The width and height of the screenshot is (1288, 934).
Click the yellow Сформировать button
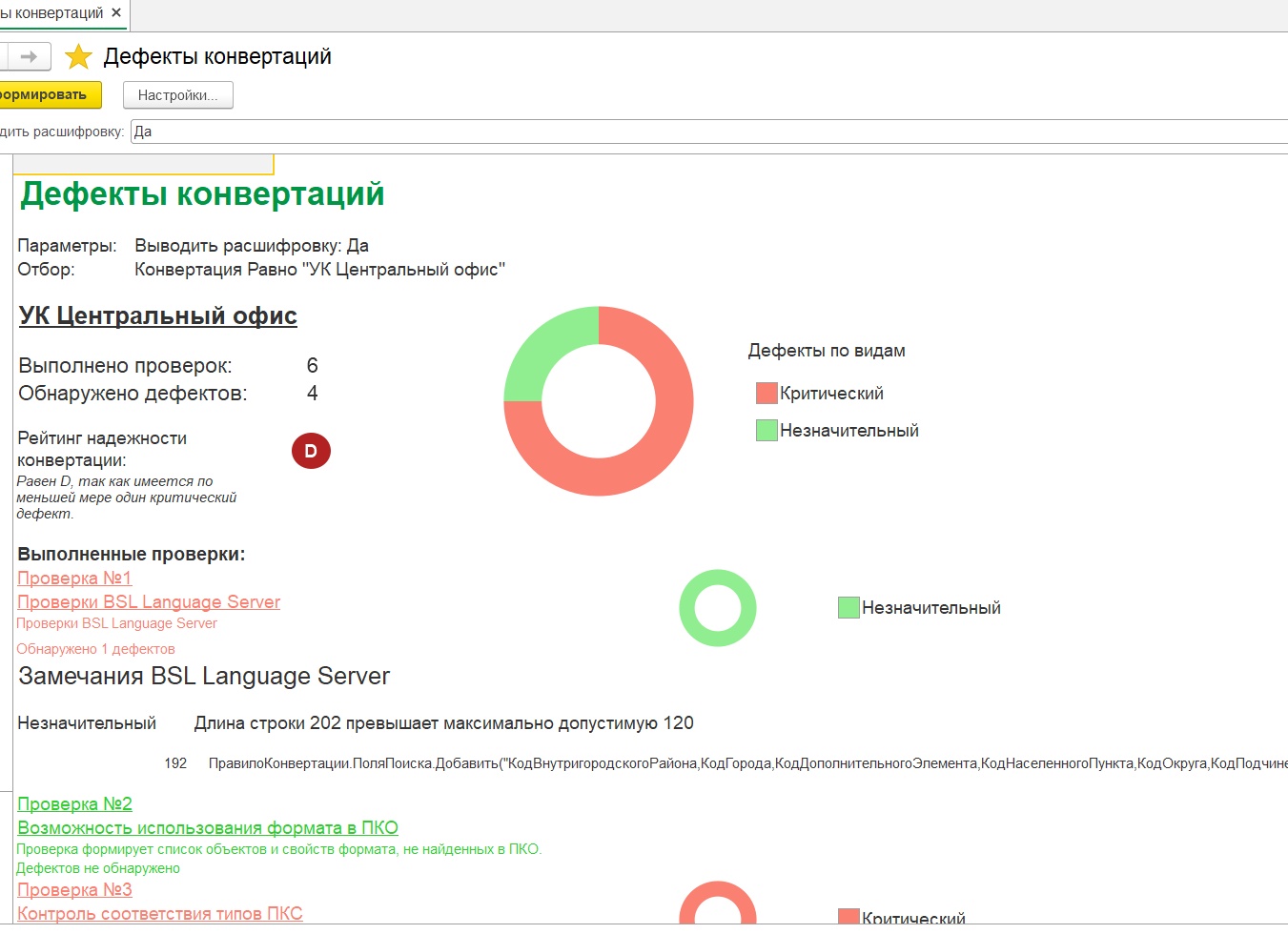click(x=50, y=94)
